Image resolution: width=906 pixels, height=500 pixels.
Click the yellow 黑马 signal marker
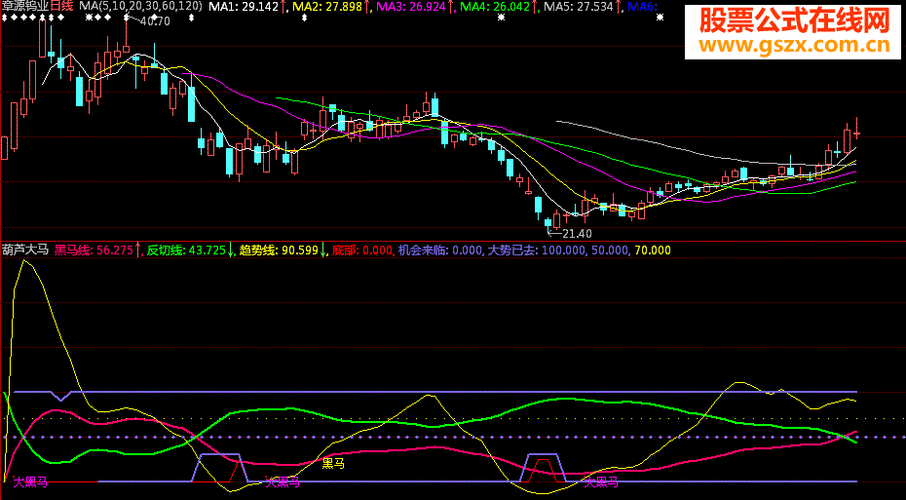pos(333,463)
